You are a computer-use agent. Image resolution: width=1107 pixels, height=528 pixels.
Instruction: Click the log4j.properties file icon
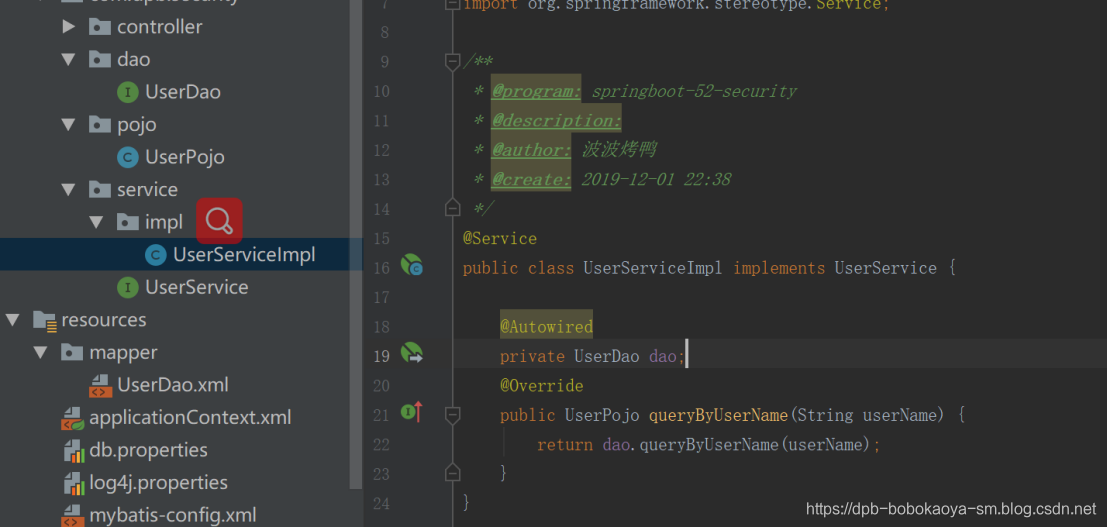[73, 483]
